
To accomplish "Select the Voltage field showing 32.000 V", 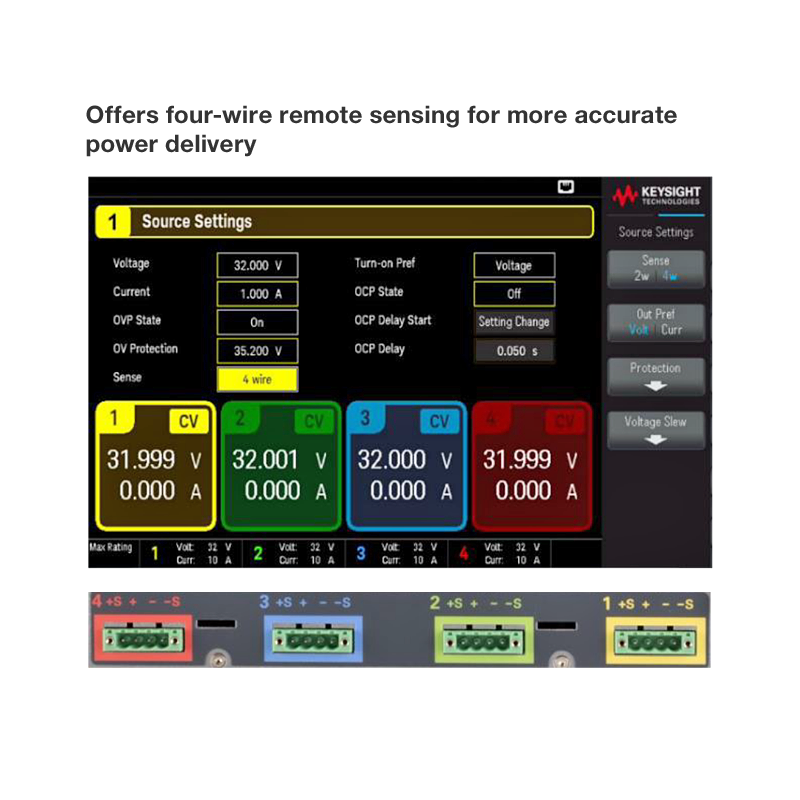I will tap(257, 265).
